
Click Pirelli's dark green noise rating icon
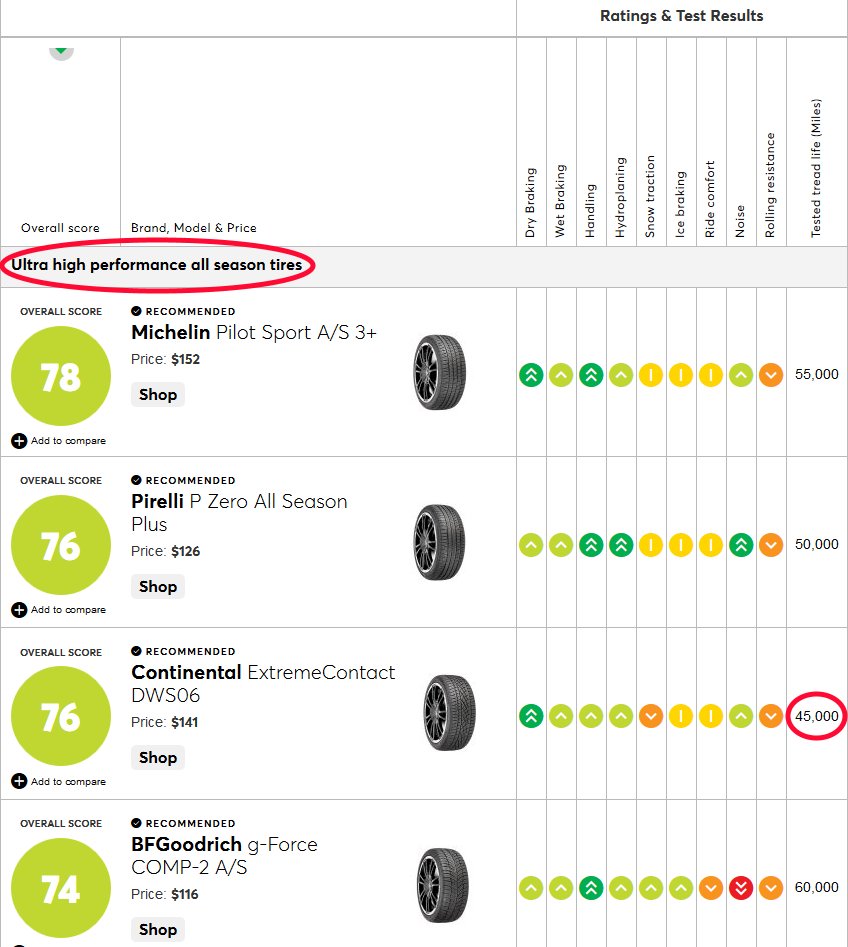coord(741,545)
